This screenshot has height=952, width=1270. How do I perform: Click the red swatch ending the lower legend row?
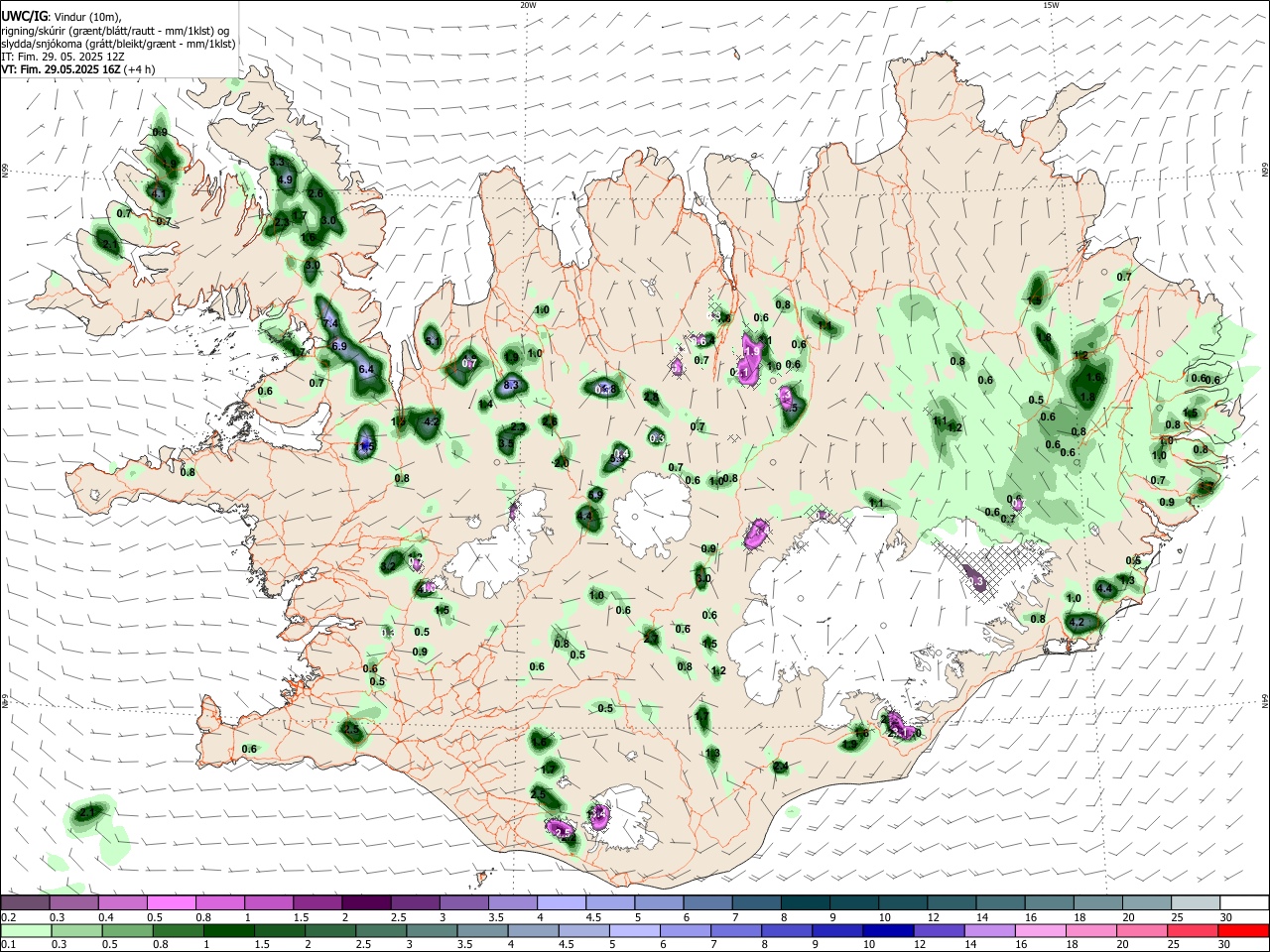1244,931
